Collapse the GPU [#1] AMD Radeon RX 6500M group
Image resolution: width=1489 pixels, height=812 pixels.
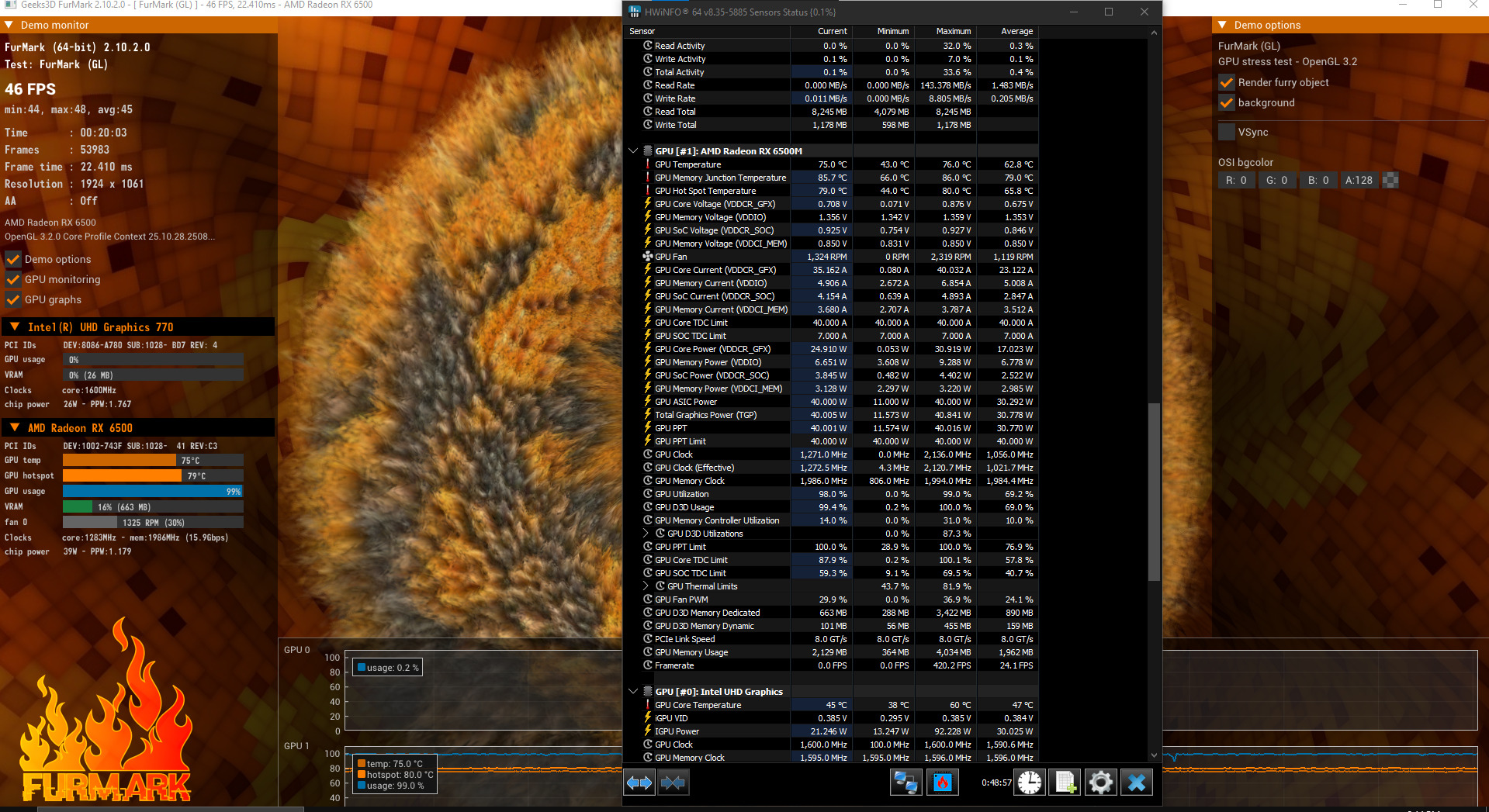click(633, 151)
